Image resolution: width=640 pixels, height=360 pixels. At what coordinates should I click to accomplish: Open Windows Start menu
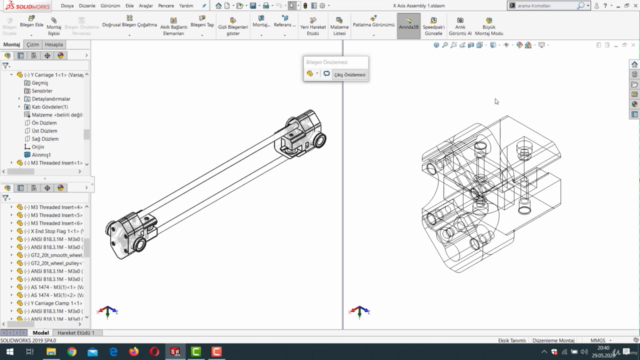pos(9,351)
